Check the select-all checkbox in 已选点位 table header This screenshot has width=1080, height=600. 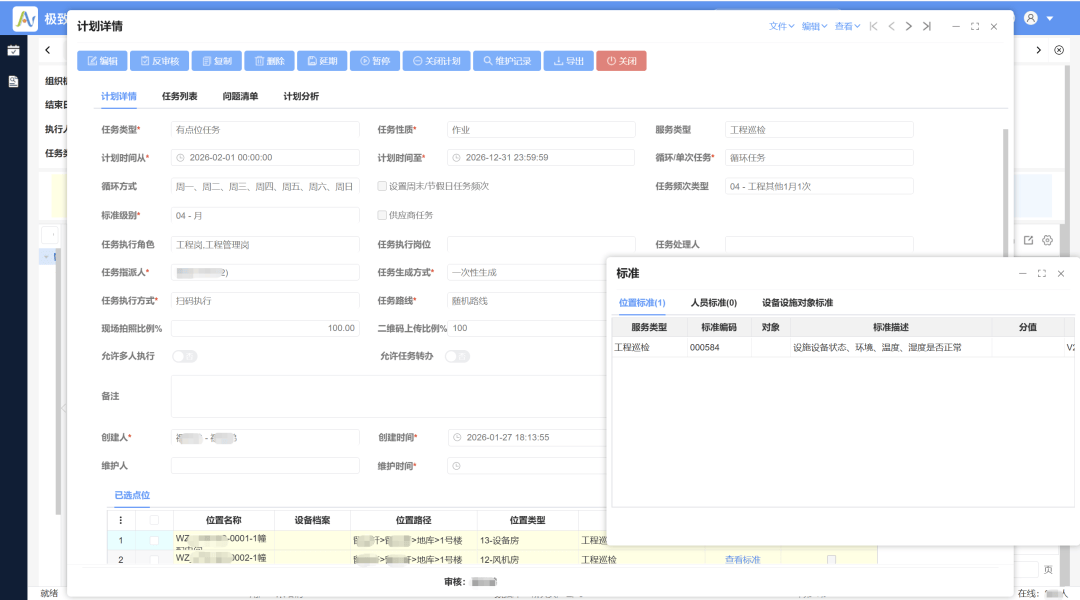point(154,520)
